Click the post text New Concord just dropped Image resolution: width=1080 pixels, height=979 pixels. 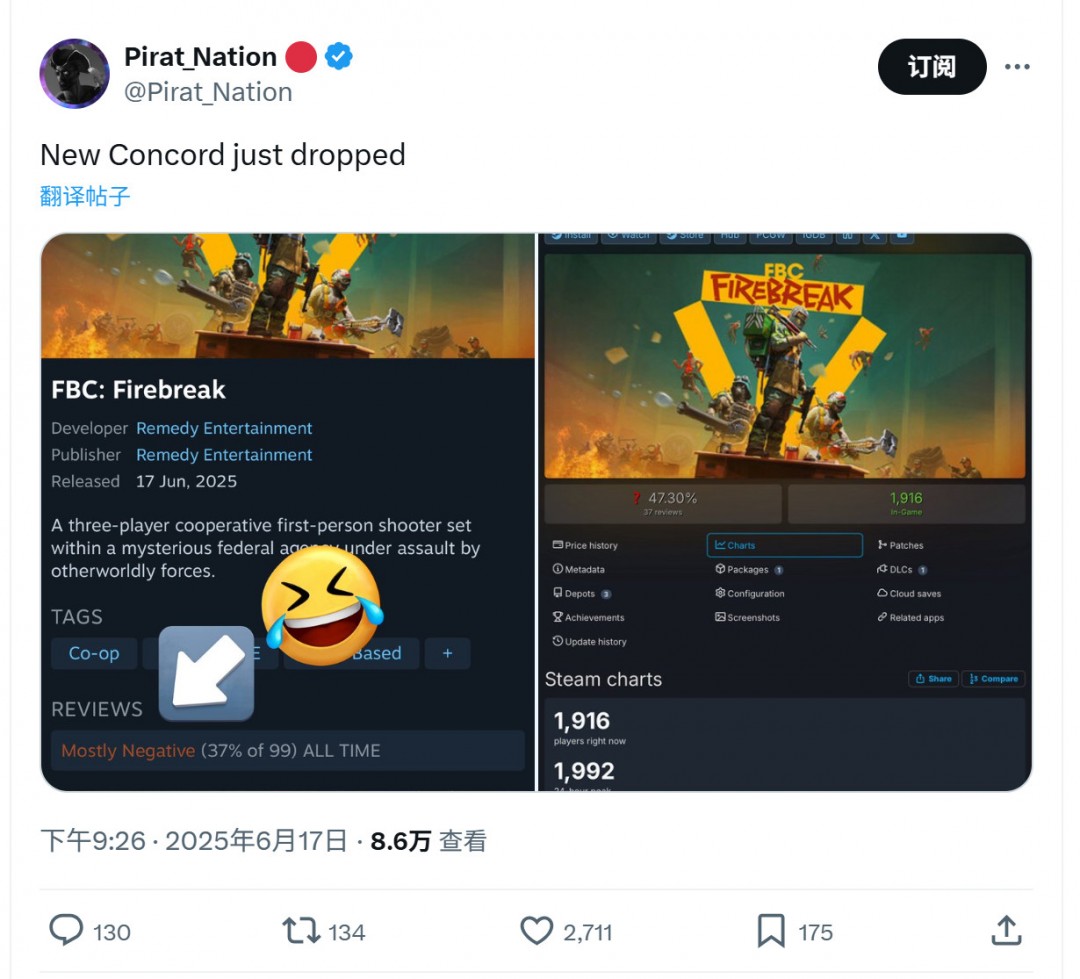(x=223, y=155)
